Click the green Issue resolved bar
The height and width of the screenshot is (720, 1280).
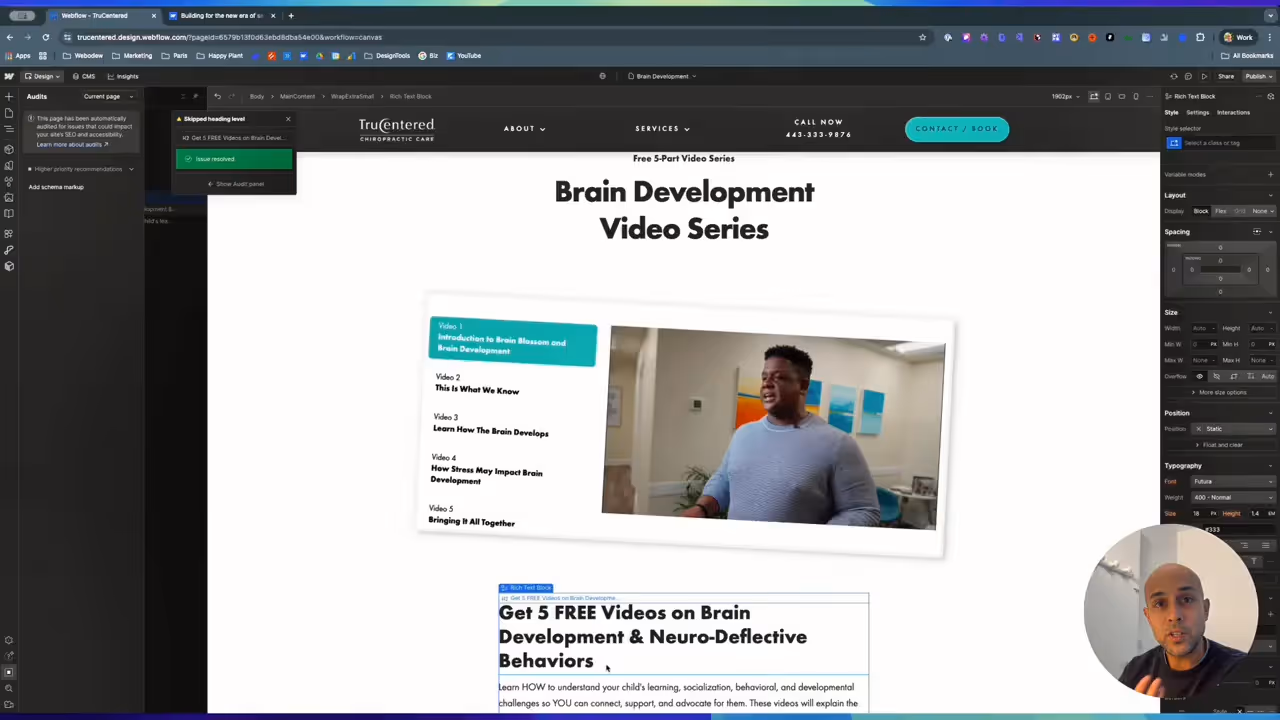(x=234, y=159)
